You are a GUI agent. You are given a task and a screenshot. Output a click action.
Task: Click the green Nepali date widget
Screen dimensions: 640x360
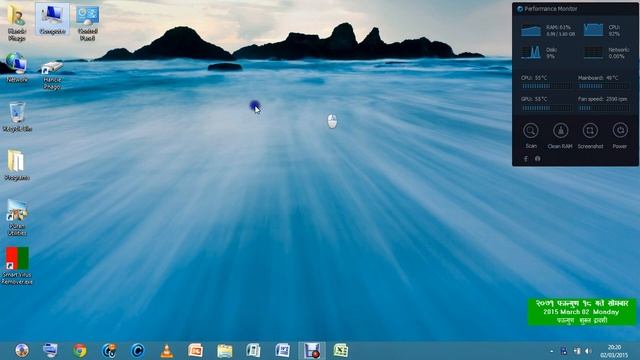pyautogui.click(x=582, y=312)
